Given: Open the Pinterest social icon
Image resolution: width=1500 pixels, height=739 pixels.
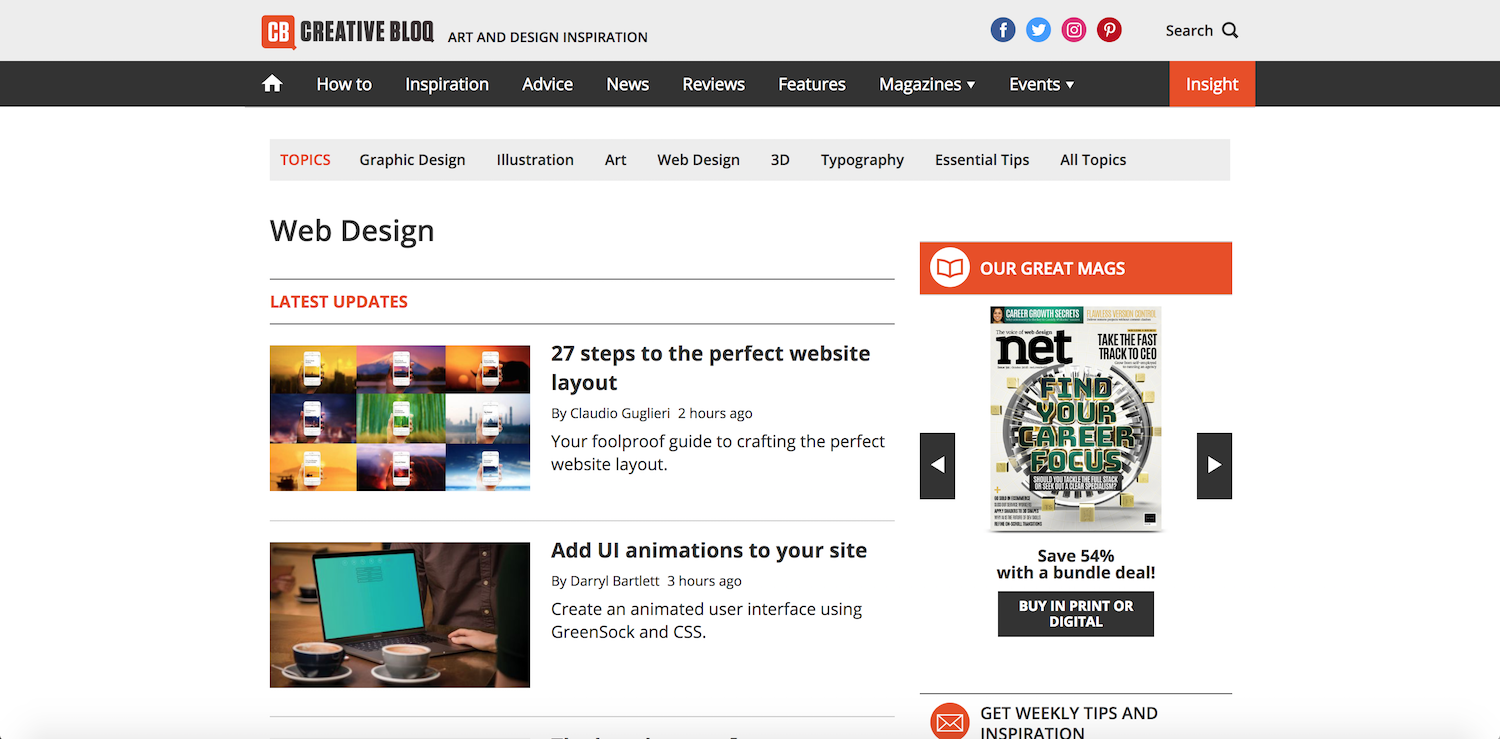Looking at the screenshot, I should pos(1109,30).
